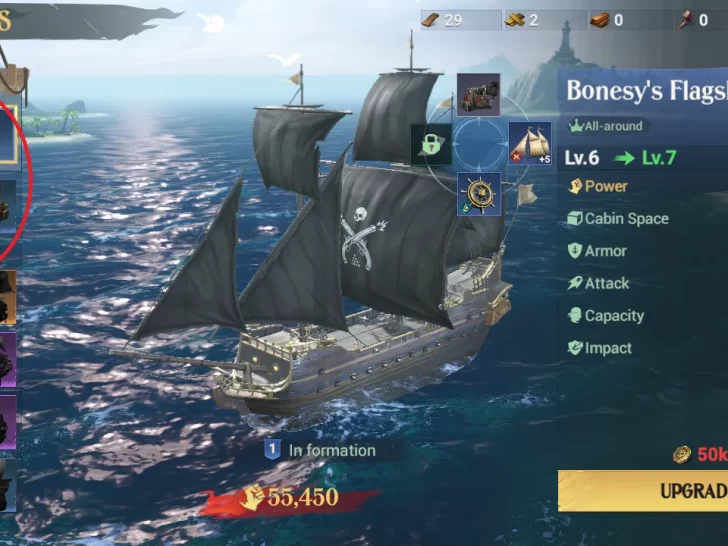This screenshot has height=546, width=728.
Task: Tap the 55,450 power rating banner
Action: (x=291, y=499)
